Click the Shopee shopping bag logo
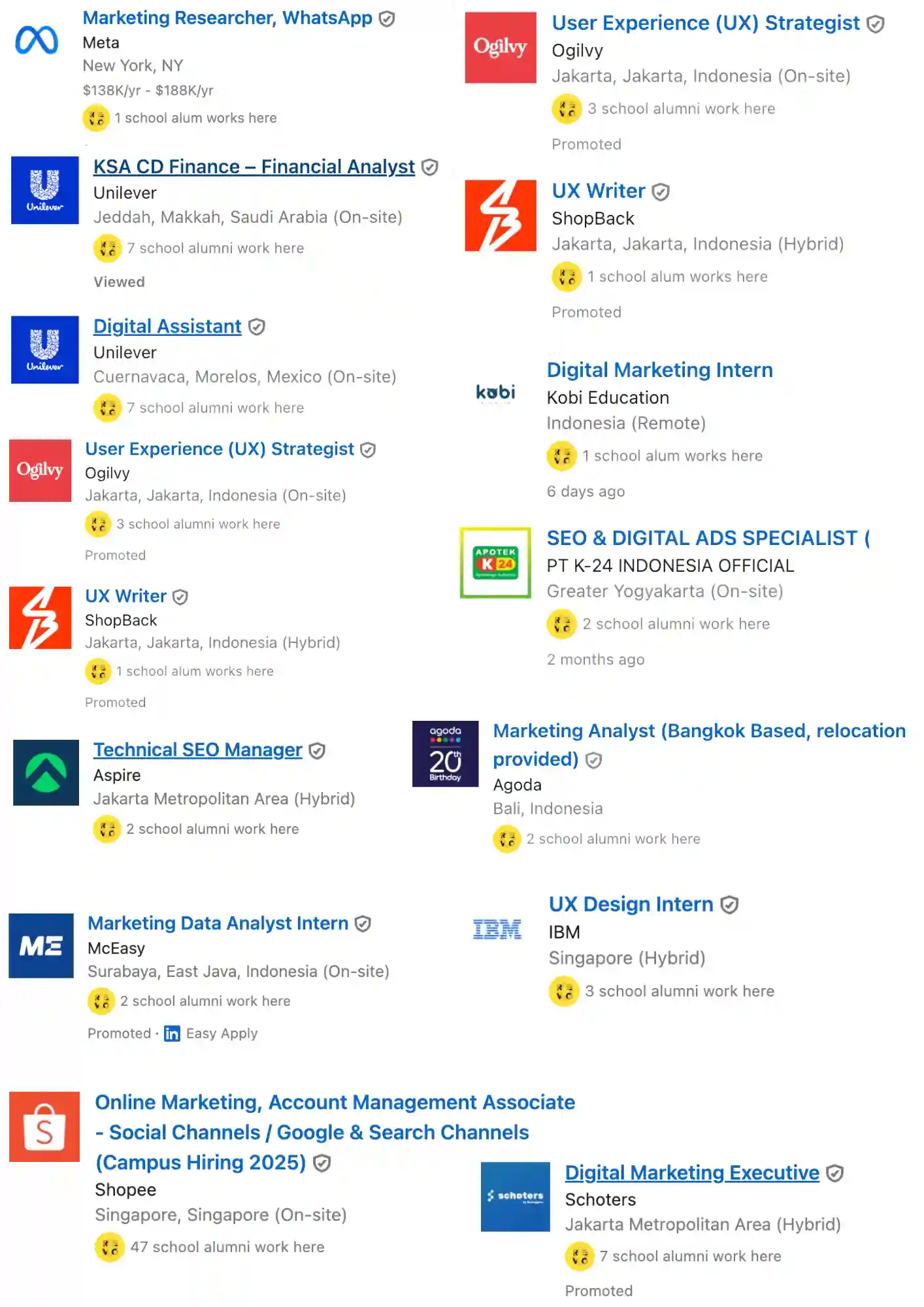Screen dimensions: 924x1307 pos(44,1127)
